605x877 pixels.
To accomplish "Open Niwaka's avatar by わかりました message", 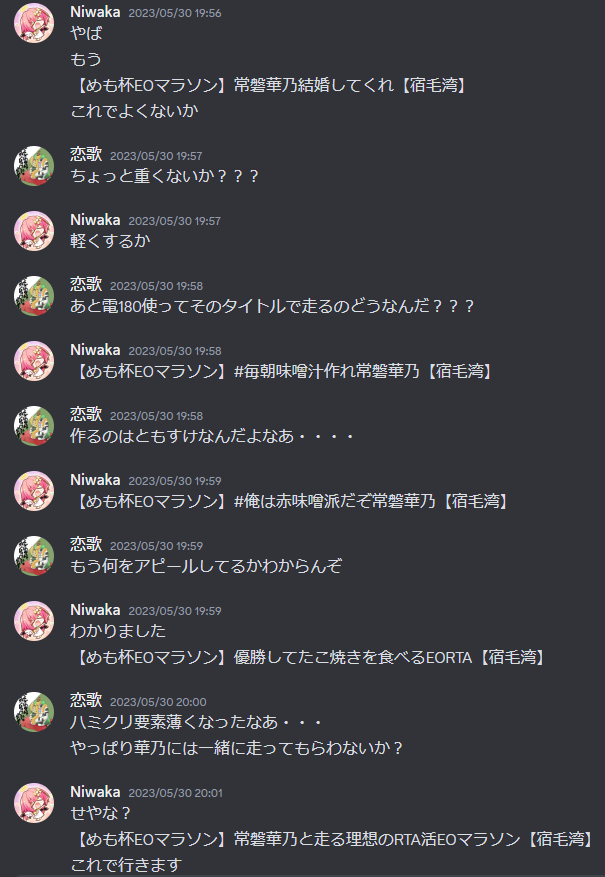I will tap(34, 621).
